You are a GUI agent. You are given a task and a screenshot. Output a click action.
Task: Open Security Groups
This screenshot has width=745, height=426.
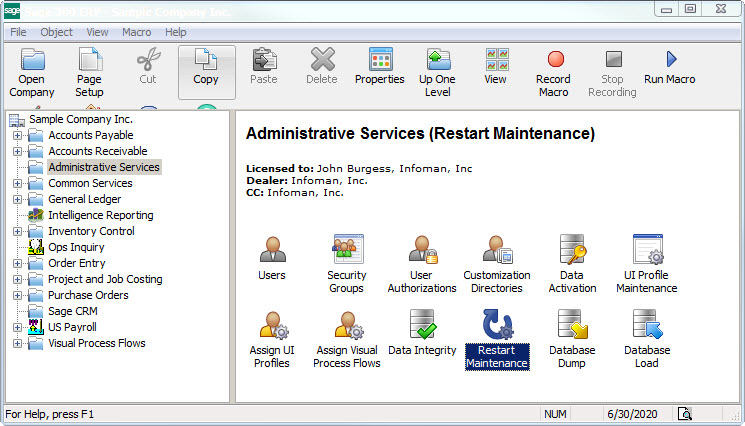(x=347, y=264)
